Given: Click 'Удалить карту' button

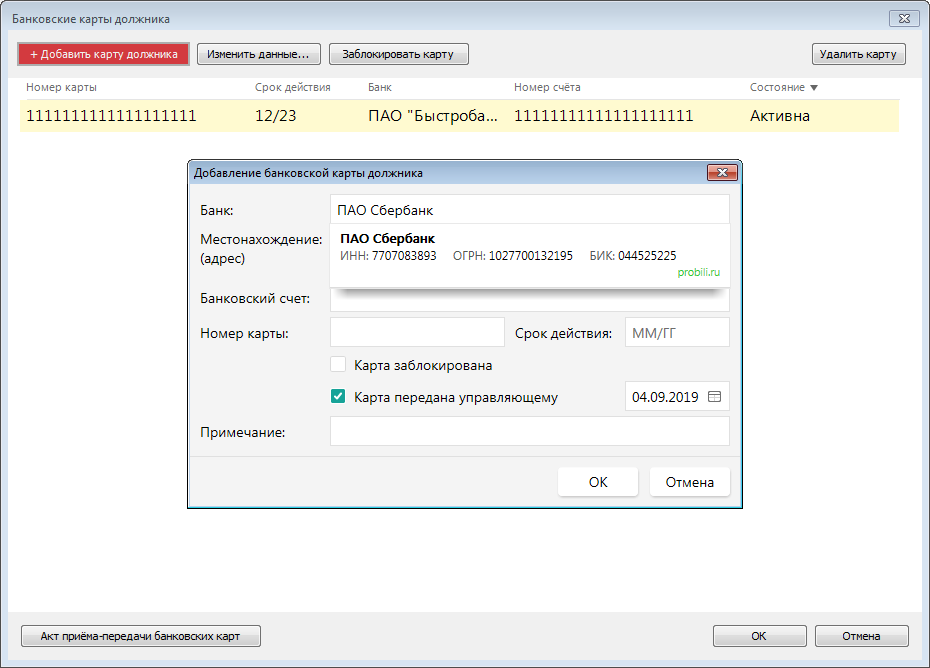Looking at the screenshot, I should click(x=858, y=54).
